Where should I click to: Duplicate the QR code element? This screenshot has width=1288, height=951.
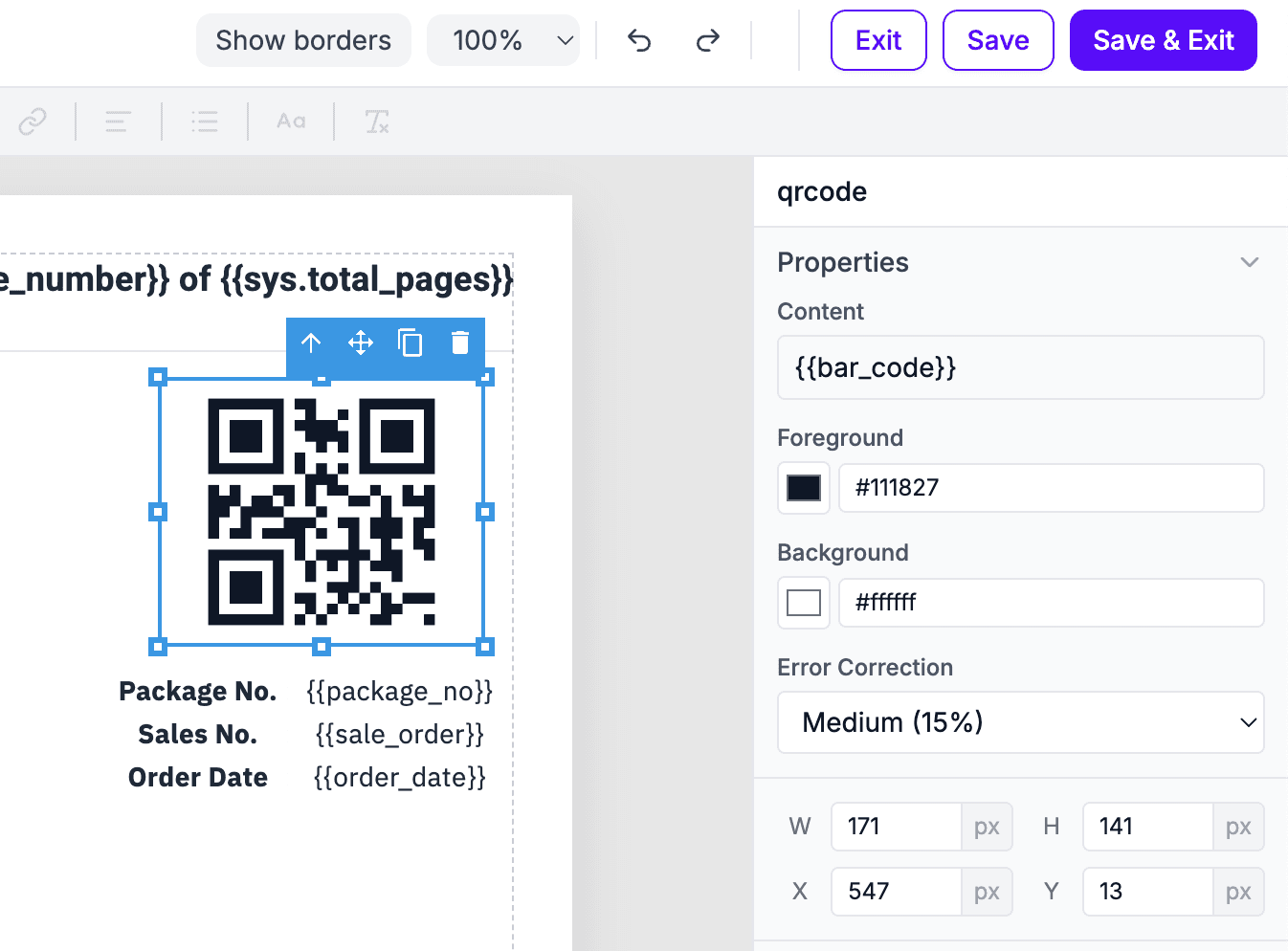(x=411, y=343)
